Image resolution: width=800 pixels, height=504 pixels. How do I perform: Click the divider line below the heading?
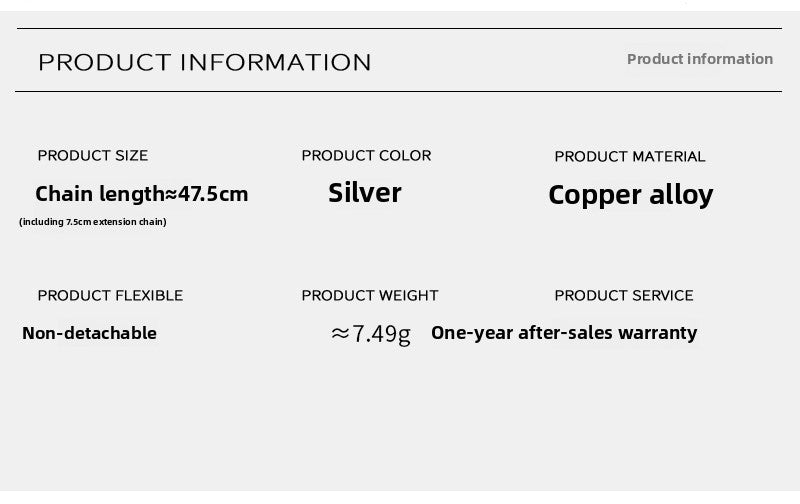(x=400, y=92)
